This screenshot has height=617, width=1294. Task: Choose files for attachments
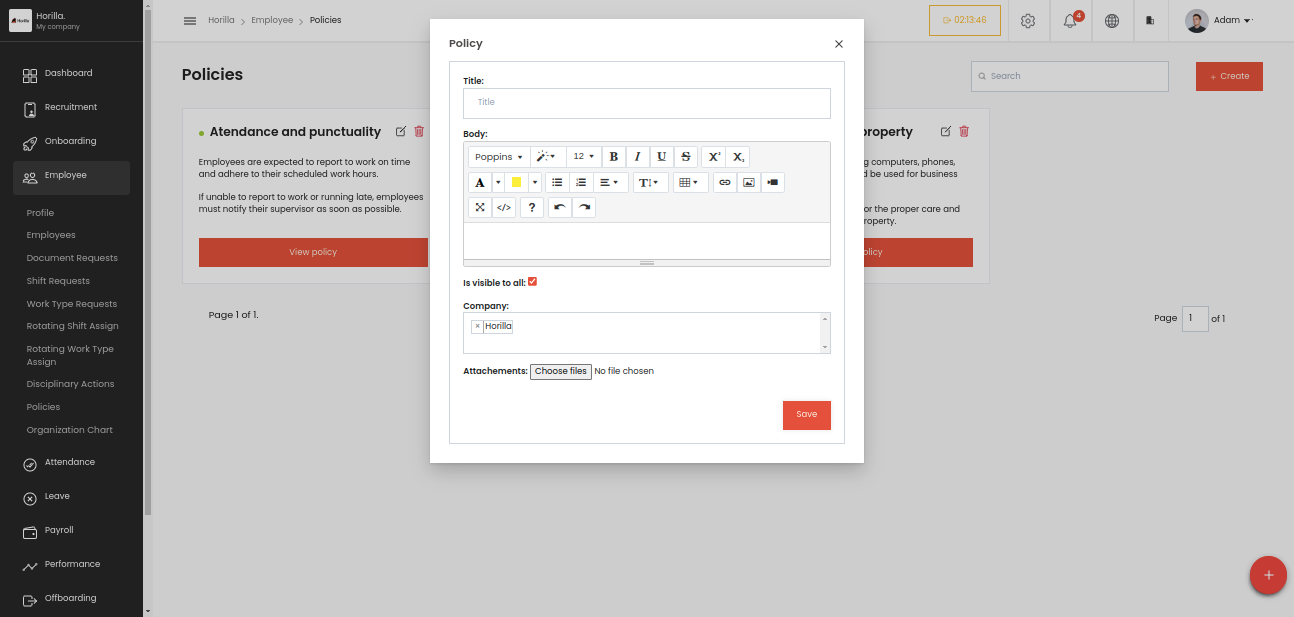(561, 371)
